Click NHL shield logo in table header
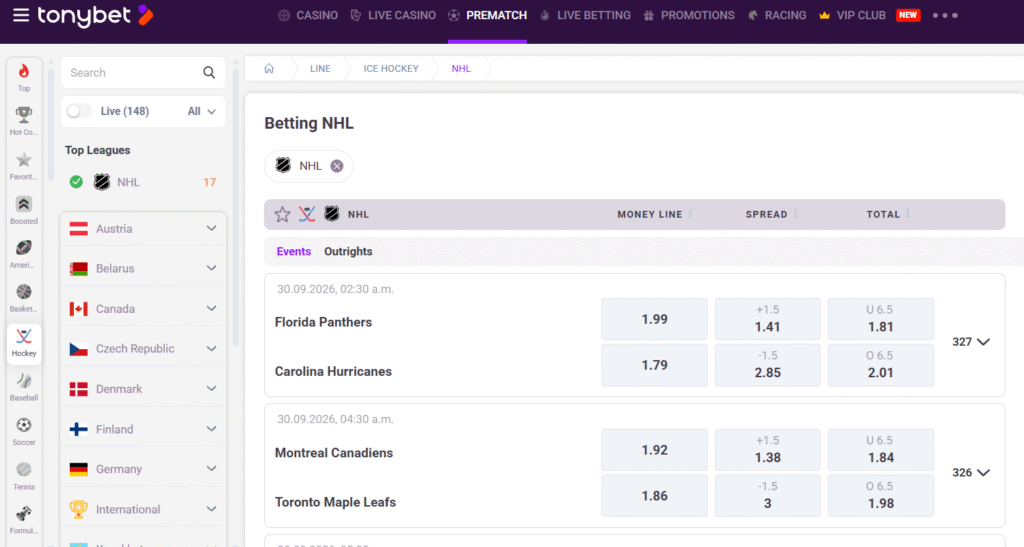Image resolution: width=1024 pixels, height=547 pixels. [x=332, y=213]
